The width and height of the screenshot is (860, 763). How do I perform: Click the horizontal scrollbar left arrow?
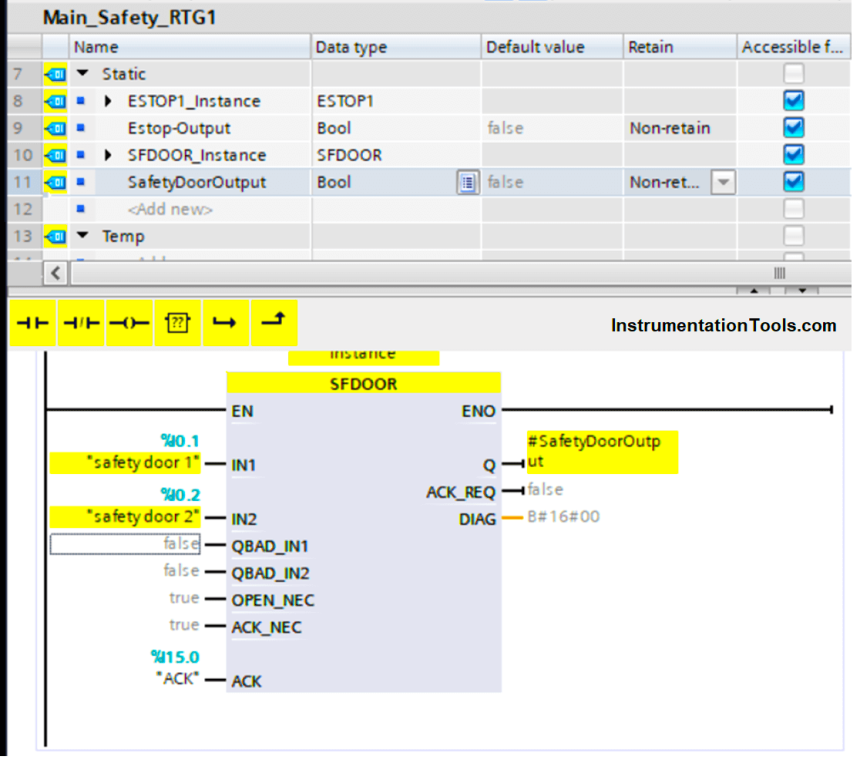(x=56, y=273)
